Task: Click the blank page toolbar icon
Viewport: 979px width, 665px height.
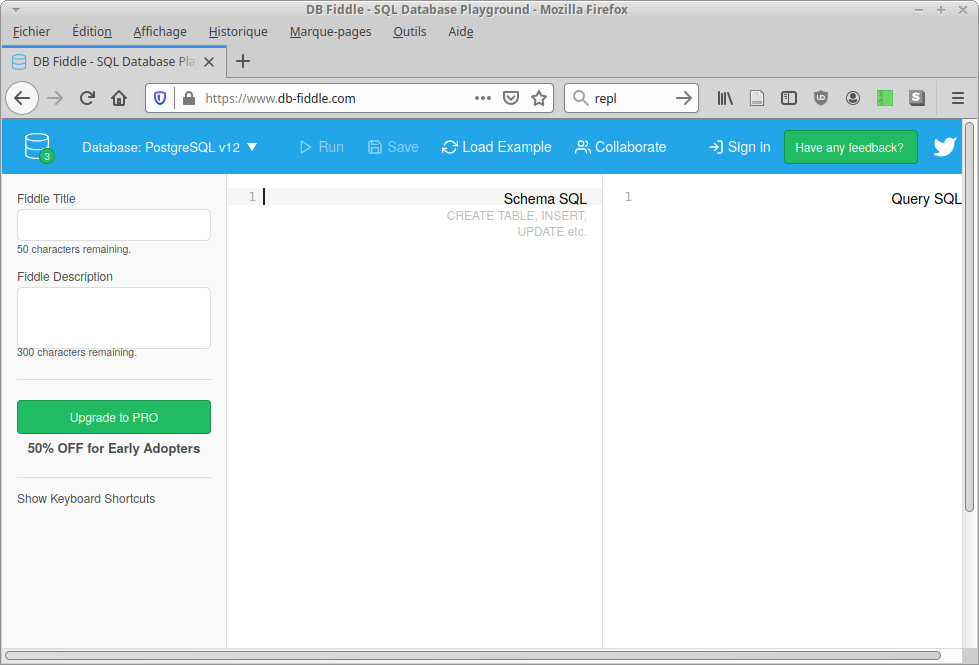Action: (757, 98)
